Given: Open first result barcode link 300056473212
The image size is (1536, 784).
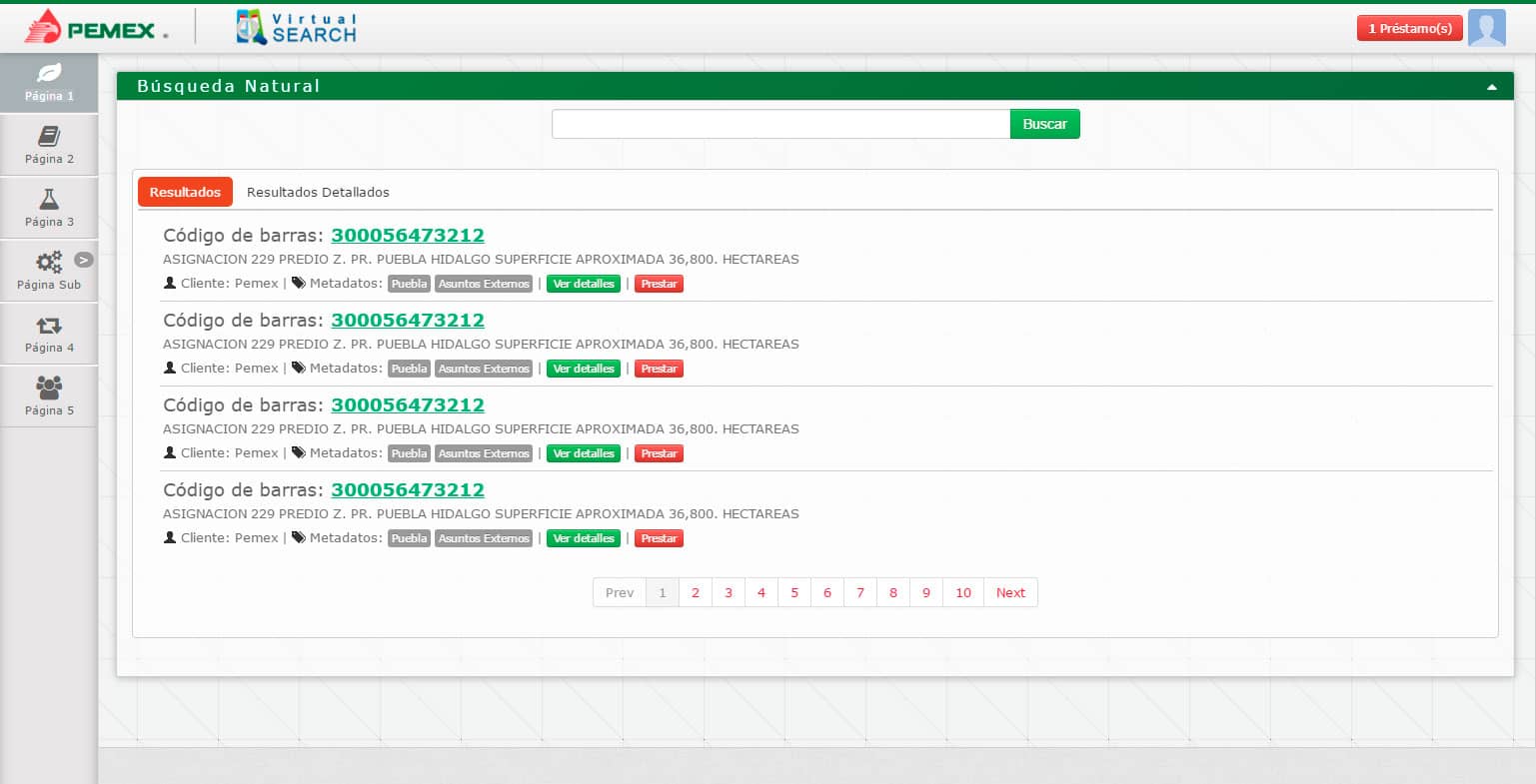Looking at the screenshot, I should [x=408, y=236].
